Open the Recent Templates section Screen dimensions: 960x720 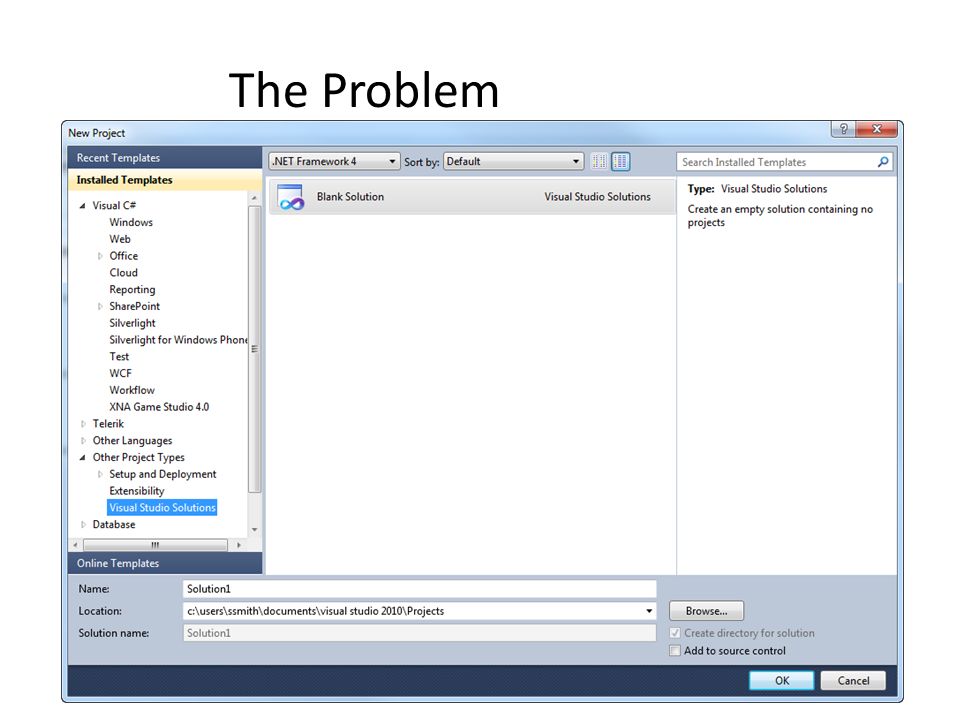coord(165,158)
